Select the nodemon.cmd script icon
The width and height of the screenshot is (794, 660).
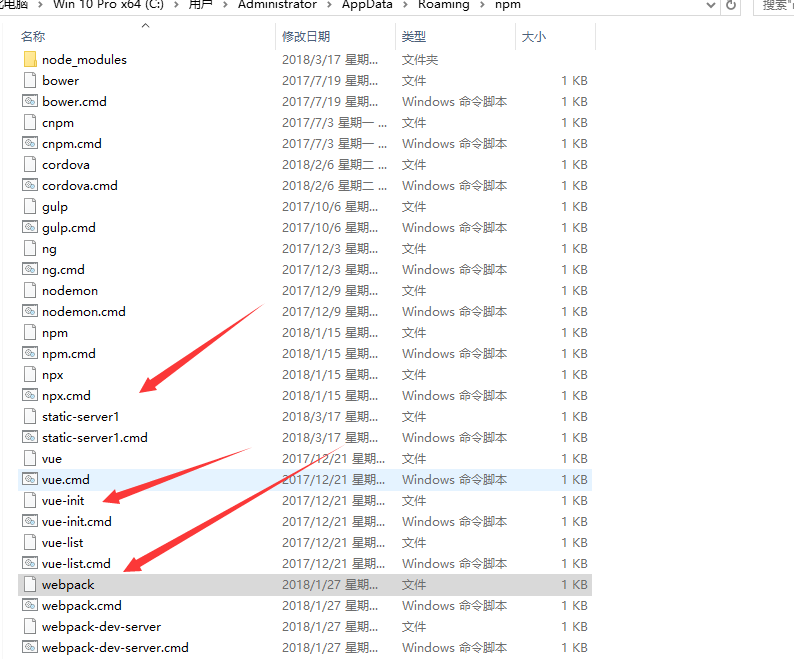click(30, 312)
